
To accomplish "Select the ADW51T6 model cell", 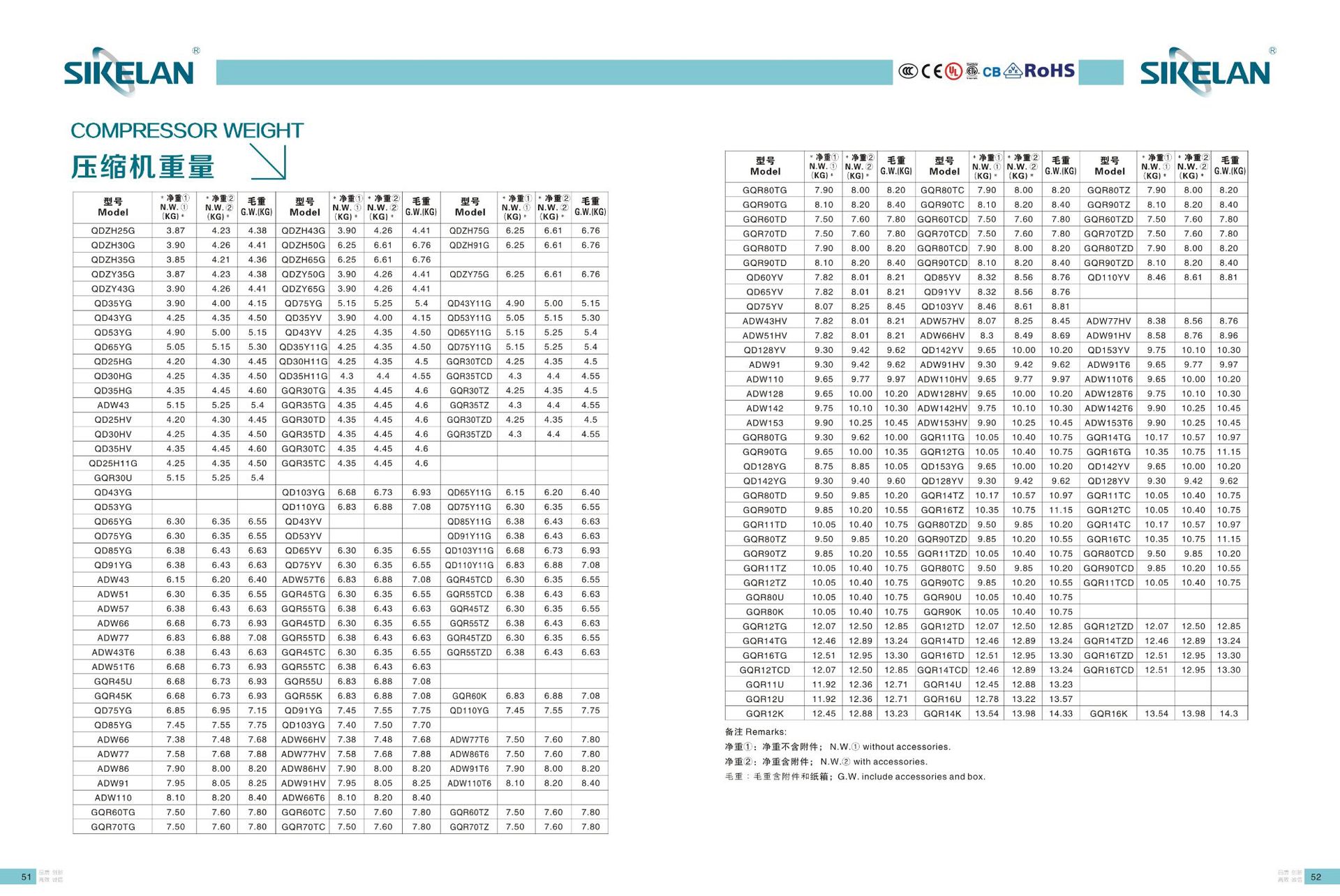I will [x=113, y=667].
